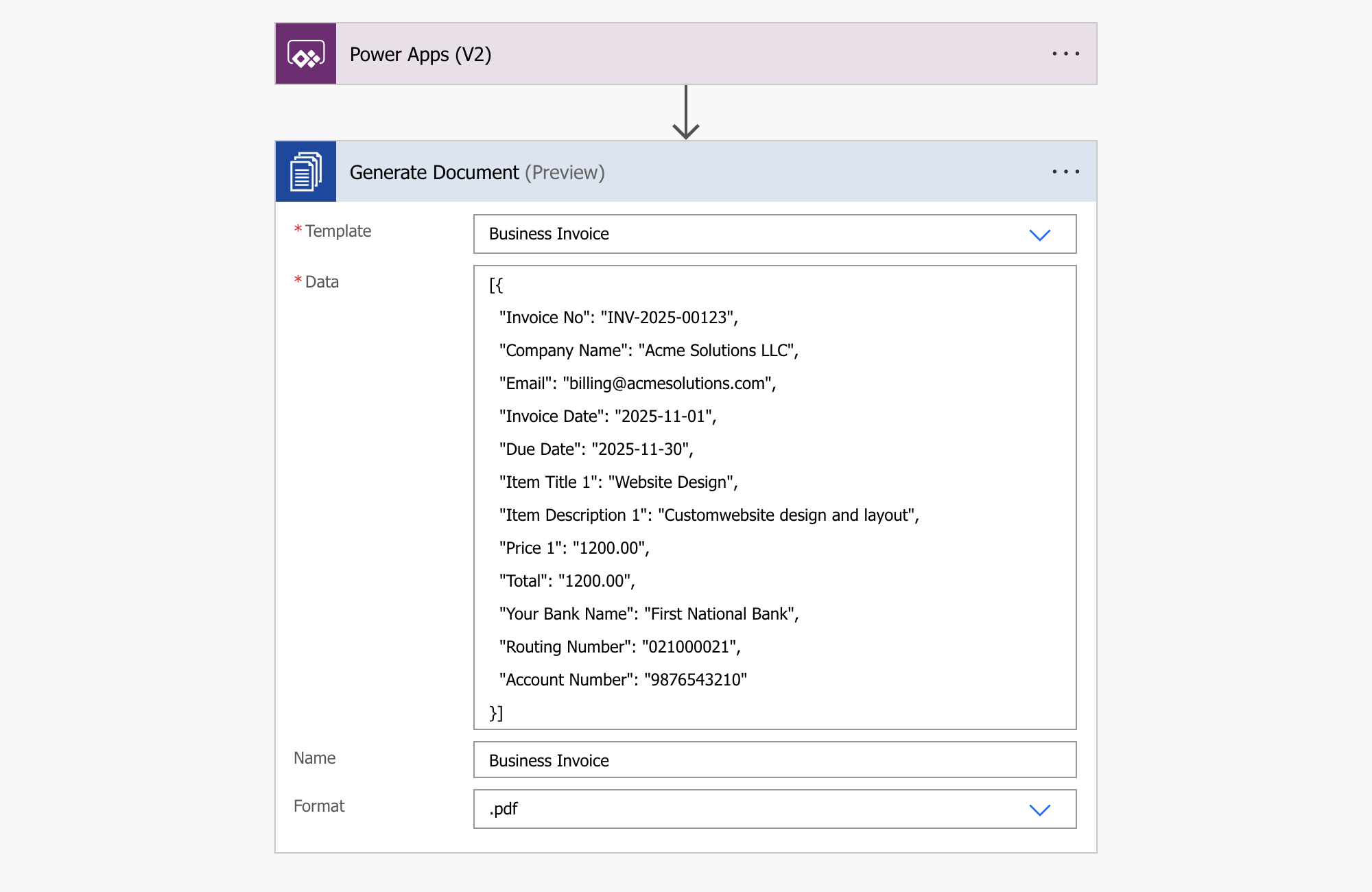Open the Generate Document ellipsis menu
Image resolution: width=1372 pixels, height=892 pixels.
pos(1066,172)
